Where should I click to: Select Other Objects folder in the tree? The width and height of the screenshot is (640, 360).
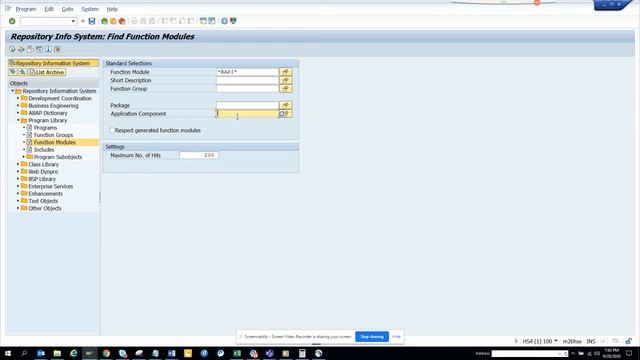(45, 208)
